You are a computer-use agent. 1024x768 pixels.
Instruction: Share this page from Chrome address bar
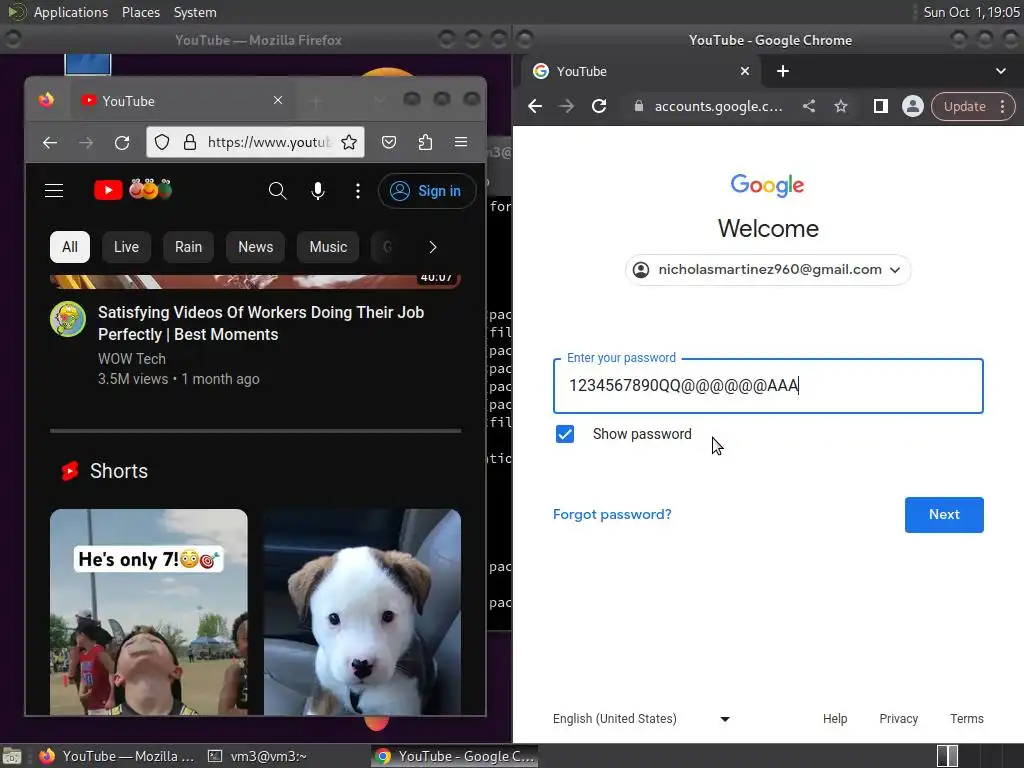click(809, 106)
